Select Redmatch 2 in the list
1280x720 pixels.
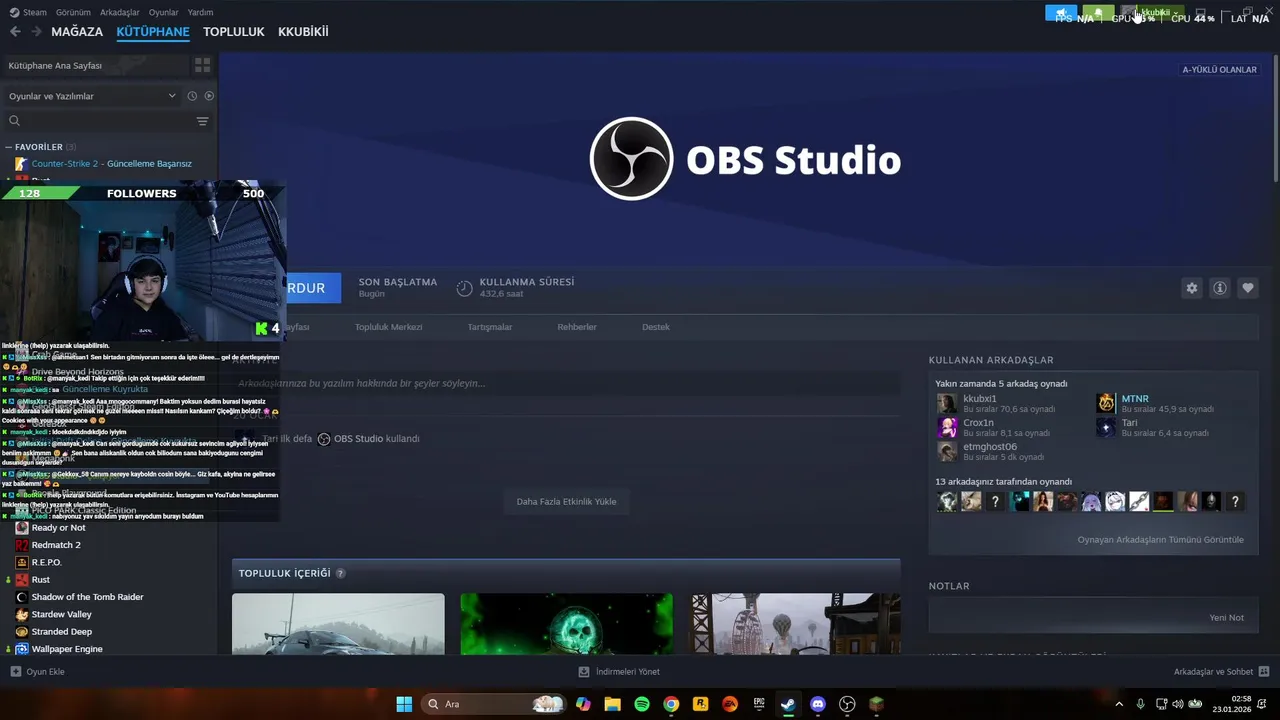click(56, 545)
